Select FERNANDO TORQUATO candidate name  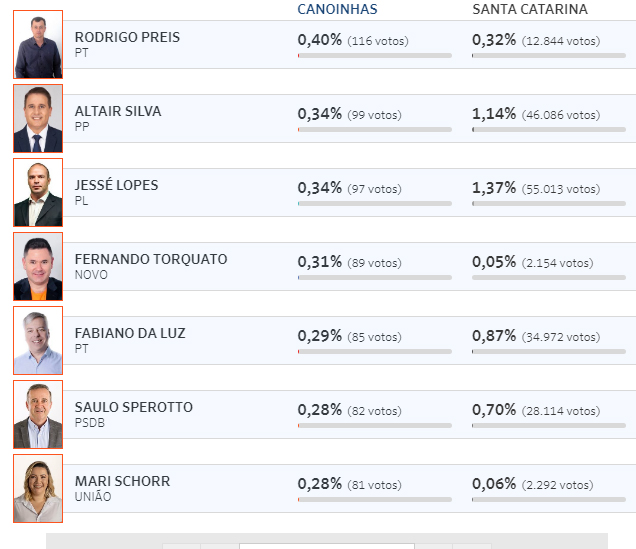(x=151, y=259)
